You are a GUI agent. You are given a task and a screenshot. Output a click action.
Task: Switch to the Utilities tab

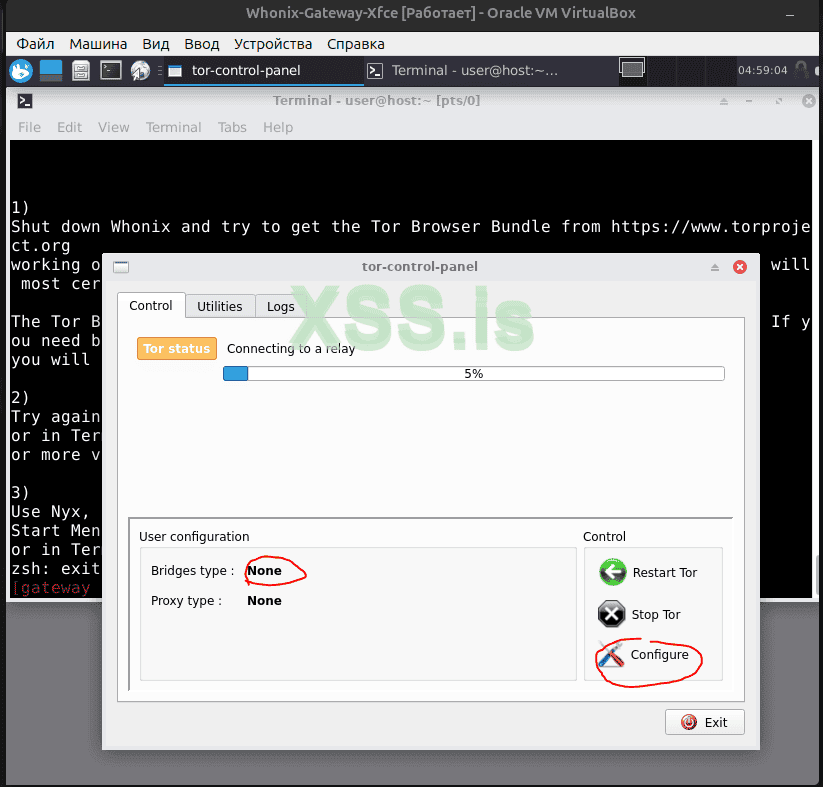[x=220, y=307]
